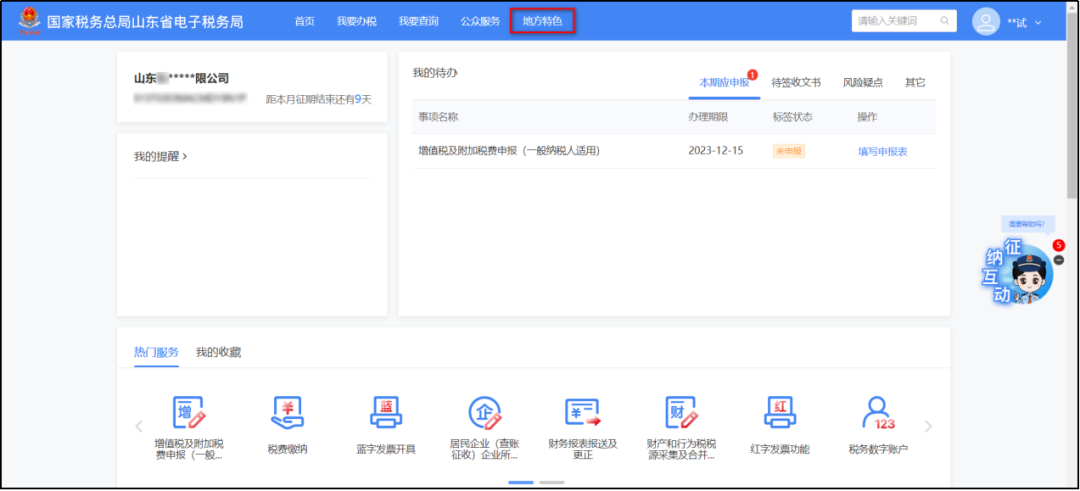1080x491 pixels.
Task: Switch to 其它 tab
Action: point(915,83)
